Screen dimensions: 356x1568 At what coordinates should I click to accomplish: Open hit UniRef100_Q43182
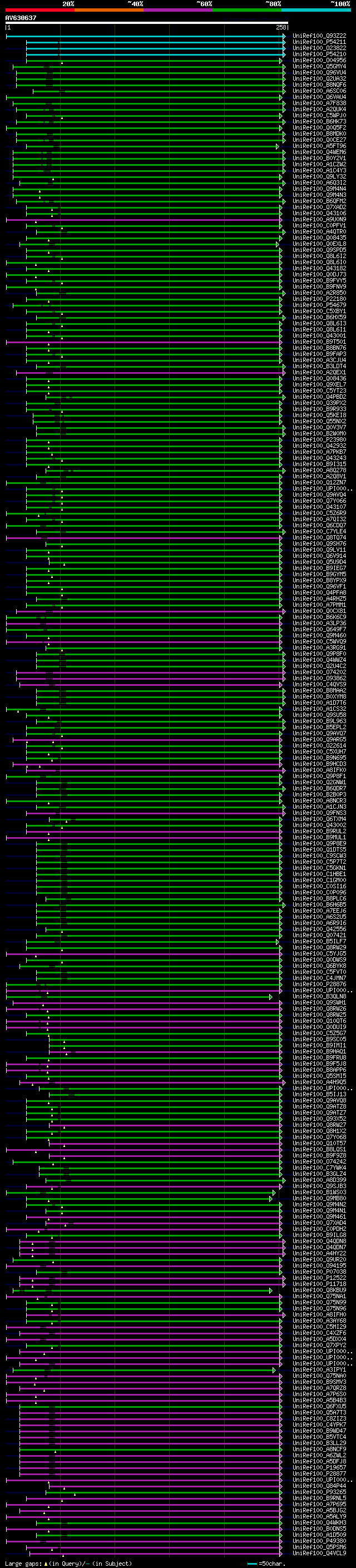click(319, 269)
